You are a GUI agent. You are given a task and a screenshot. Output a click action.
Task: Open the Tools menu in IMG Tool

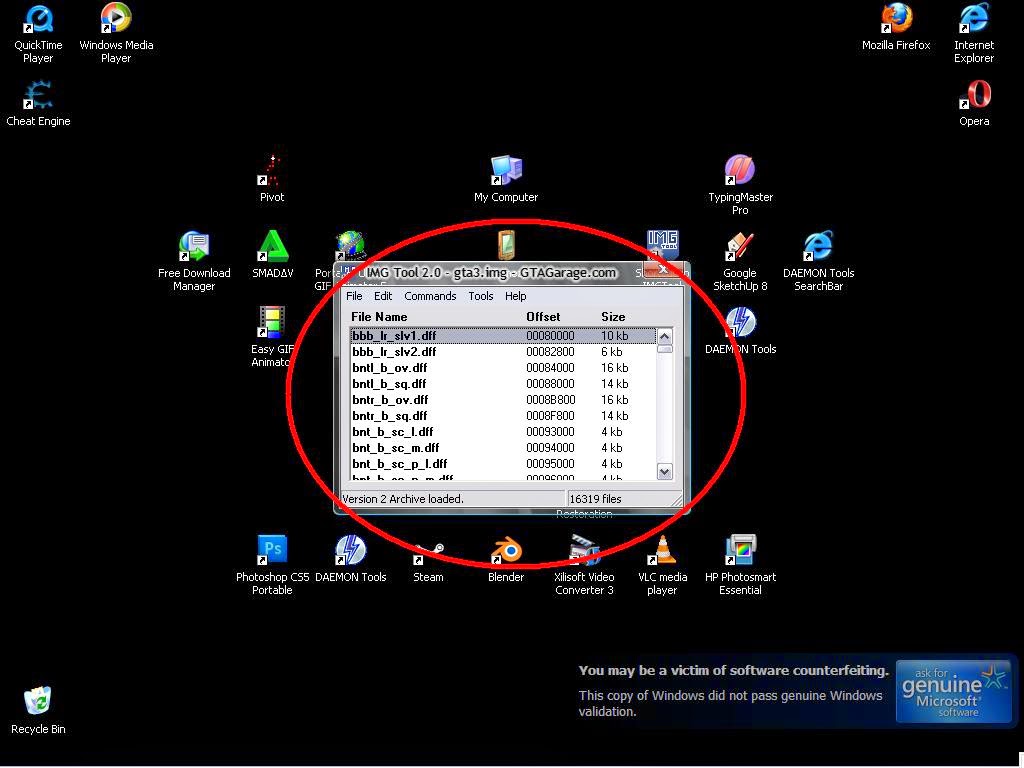click(x=481, y=296)
